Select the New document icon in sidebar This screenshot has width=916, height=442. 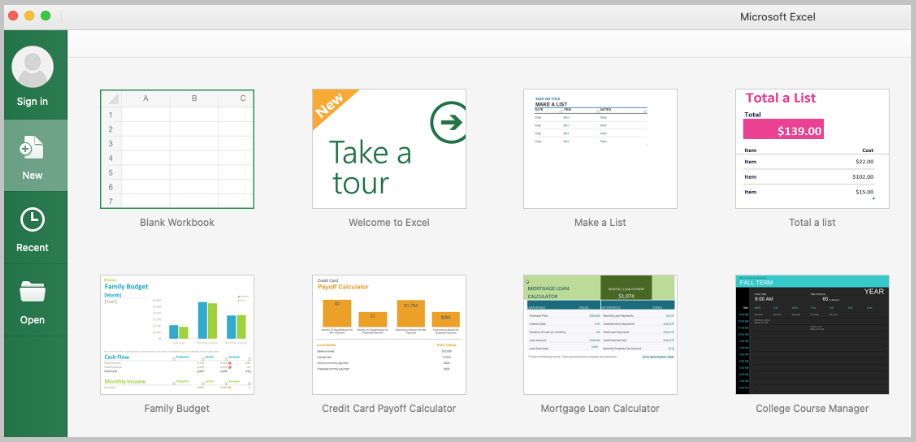(32, 148)
